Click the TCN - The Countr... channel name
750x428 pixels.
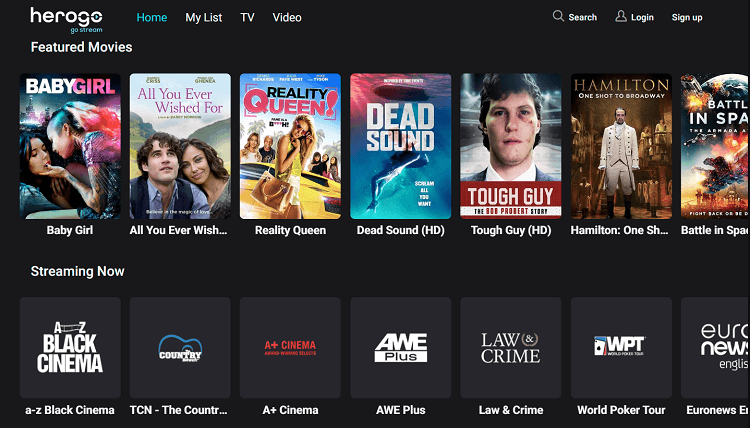pyautogui.click(x=178, y=410)
